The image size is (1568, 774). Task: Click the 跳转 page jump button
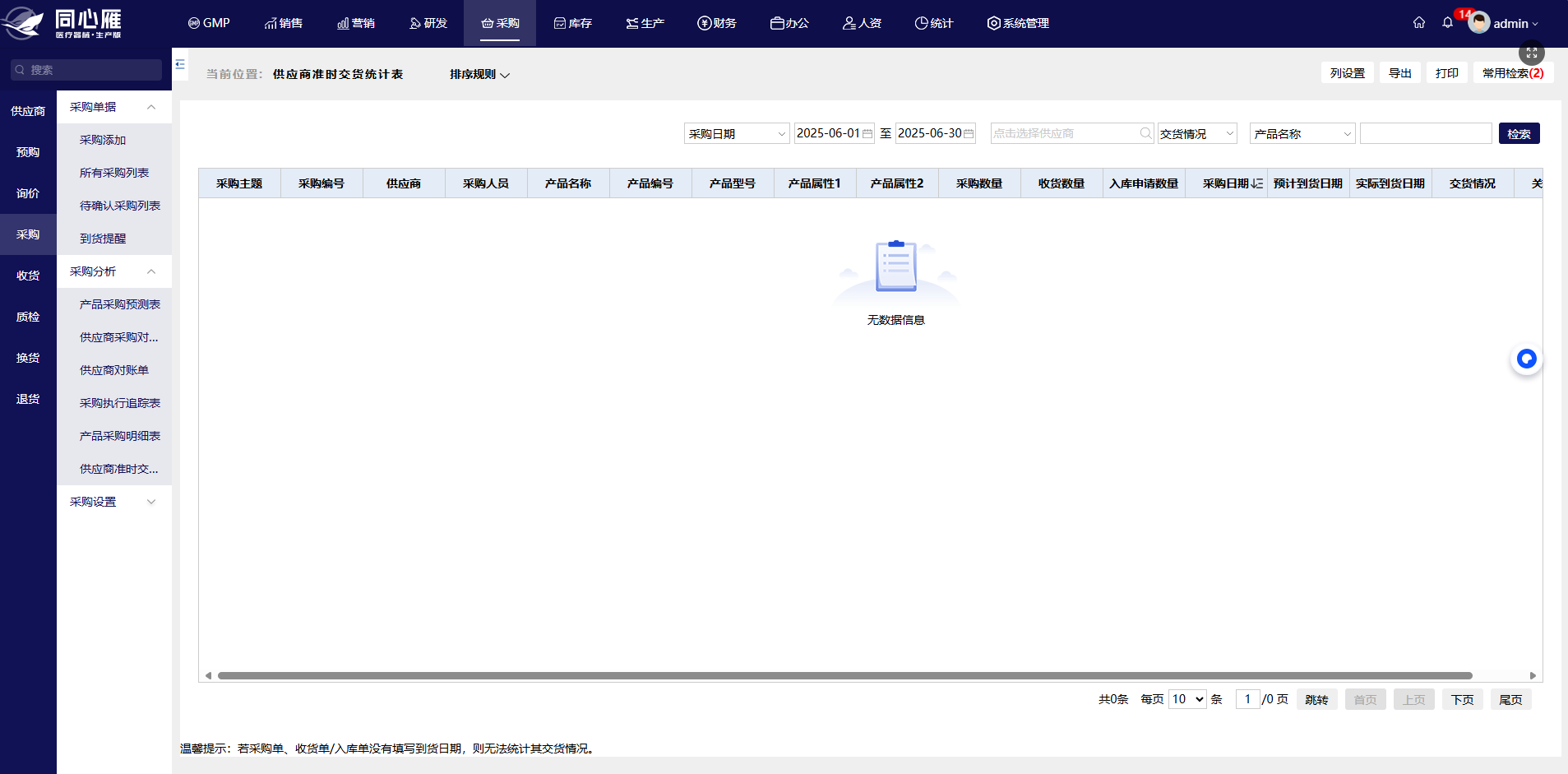click(x=1317, y=699)
